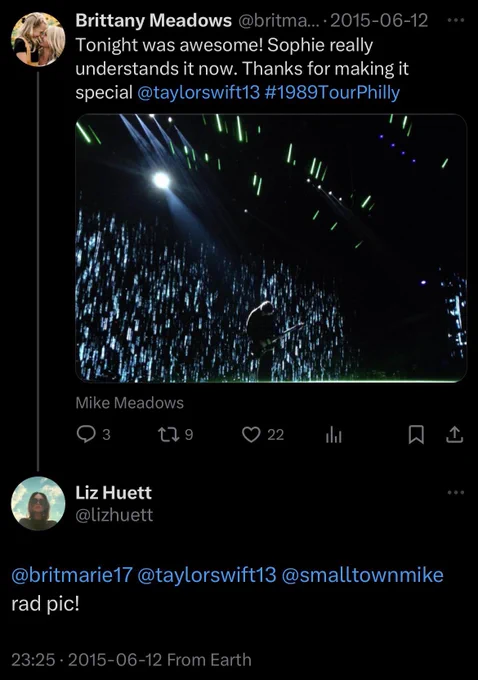Follow the @taylorswift13 mention in Brittany's tweet
This screenshot has width=478, height=680.
coord(198,92)
